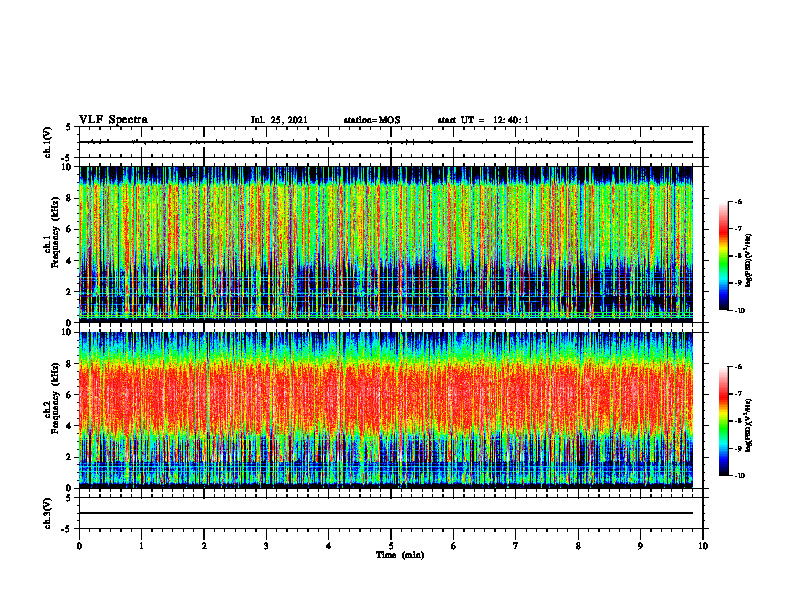Click the ch.1 spectrogram plot area

pos(386,244)
